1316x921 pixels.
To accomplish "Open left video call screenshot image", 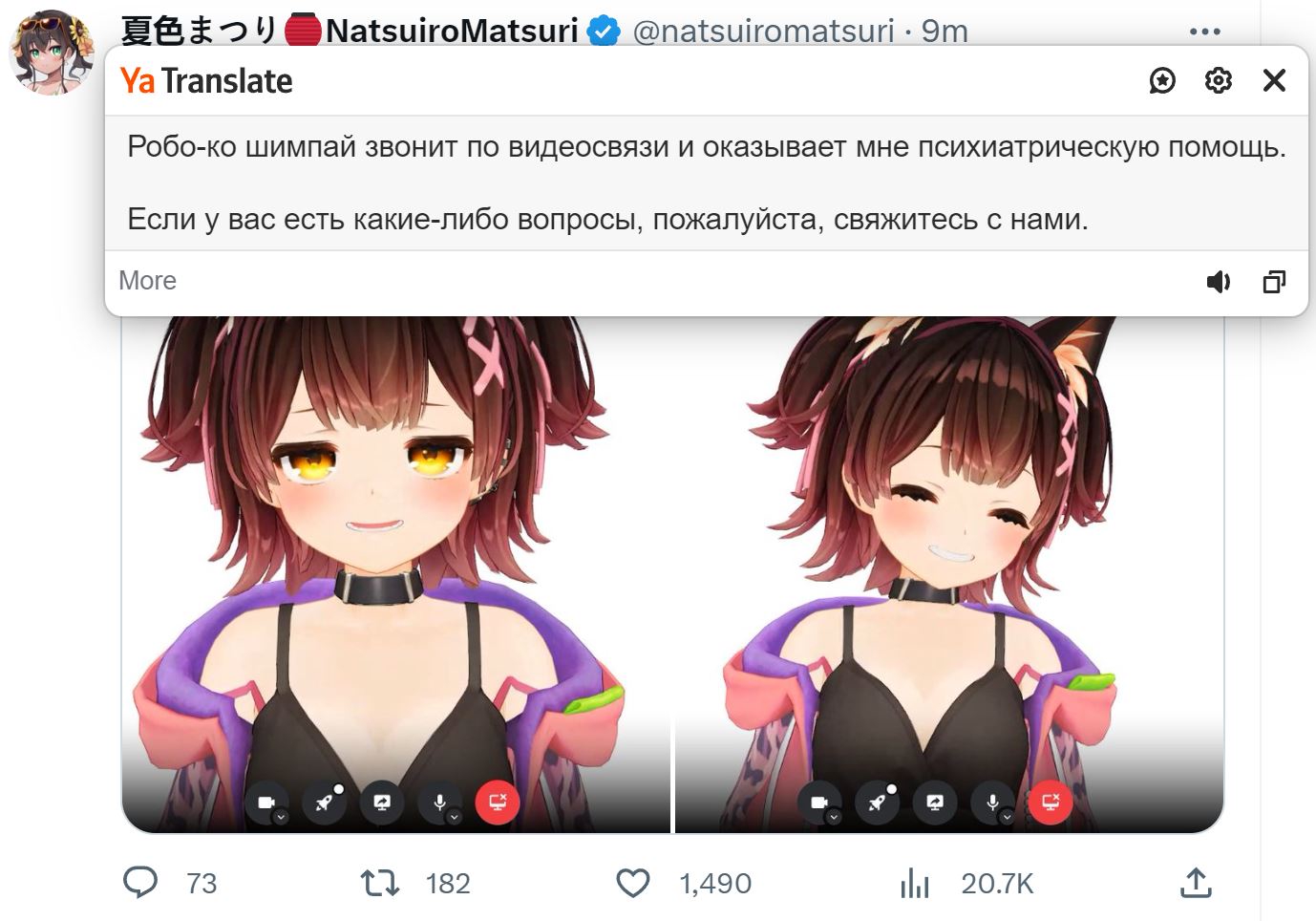I will (x=396, y=574).
